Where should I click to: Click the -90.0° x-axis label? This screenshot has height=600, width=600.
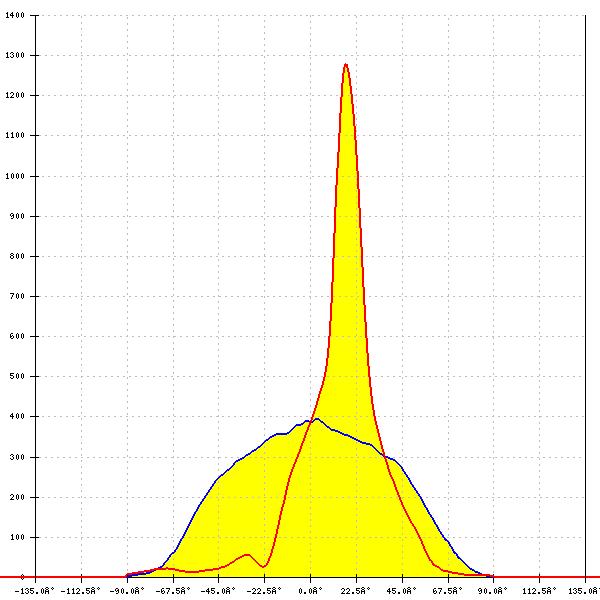pyautogui.click(x=126, y=590)
